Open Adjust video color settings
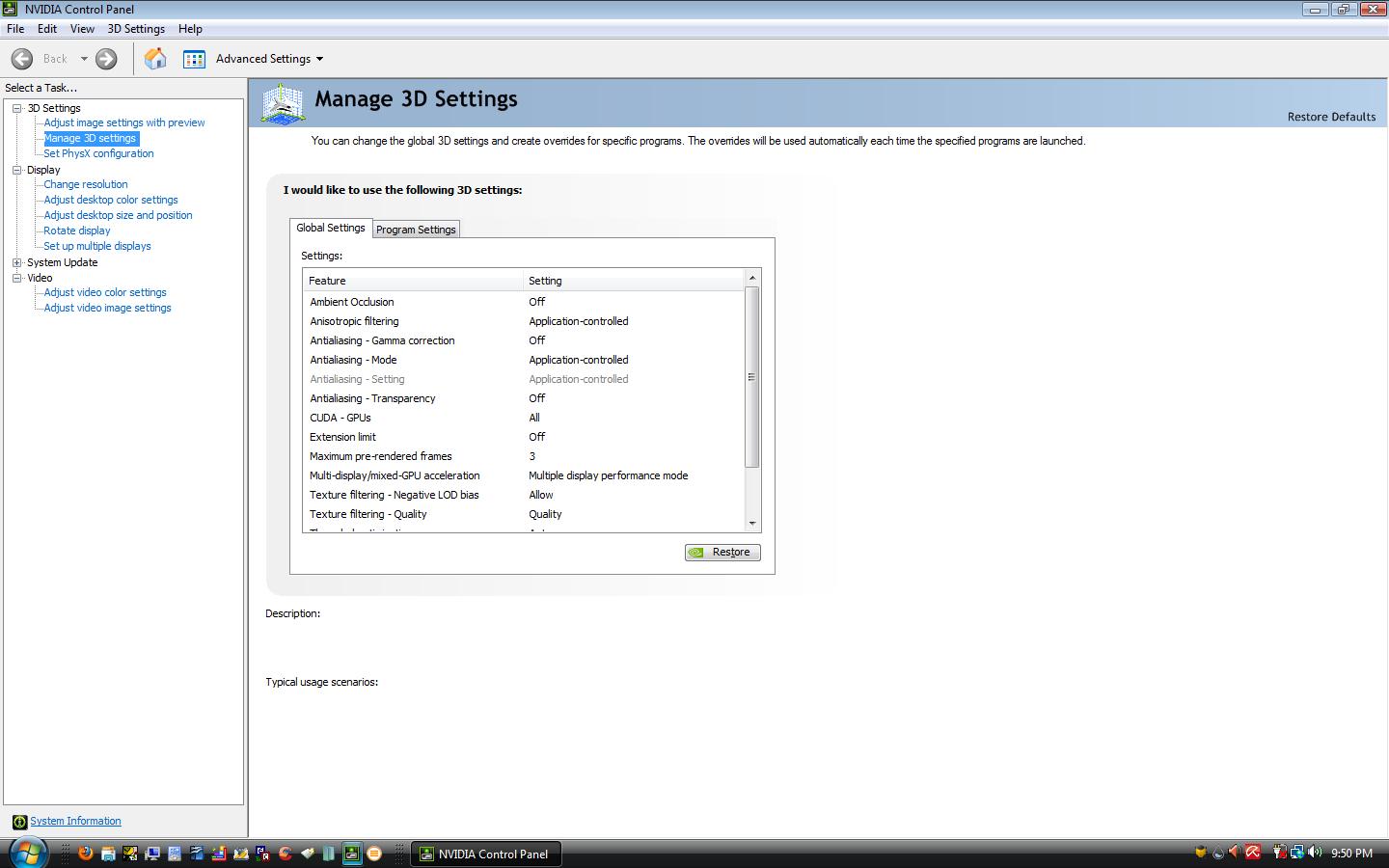The image size is (1389, 868). pos(105,292)
